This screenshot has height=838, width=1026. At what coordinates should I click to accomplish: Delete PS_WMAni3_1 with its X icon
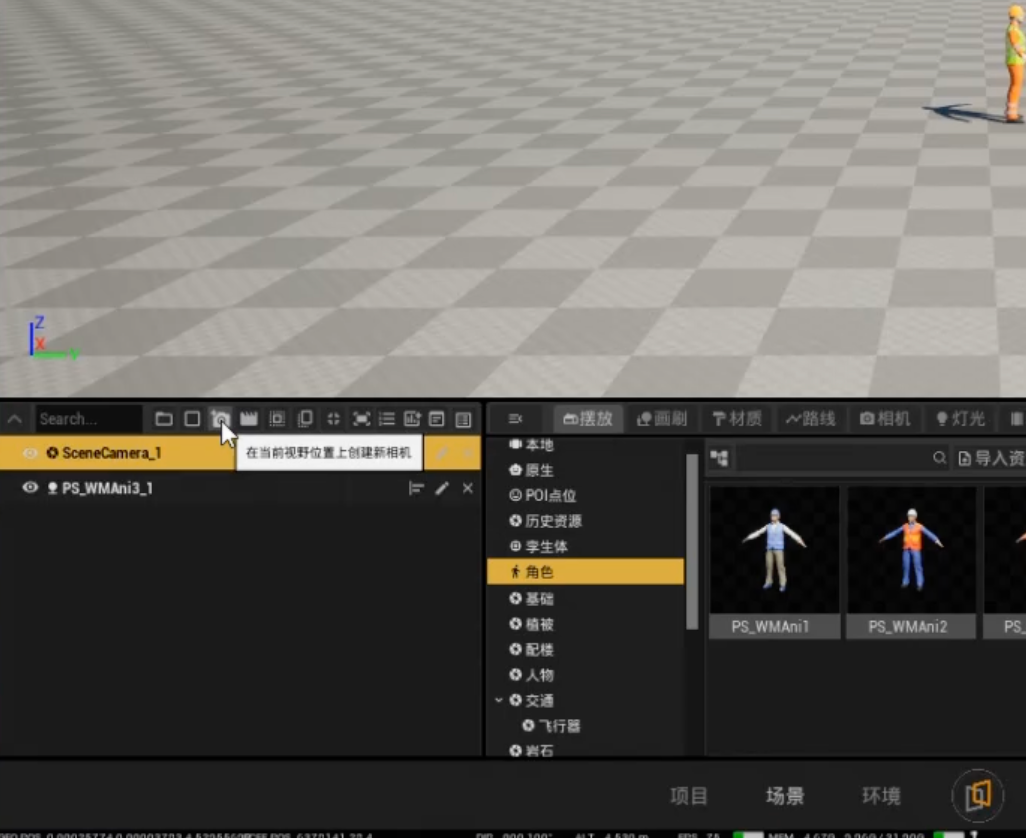[468, 488]
